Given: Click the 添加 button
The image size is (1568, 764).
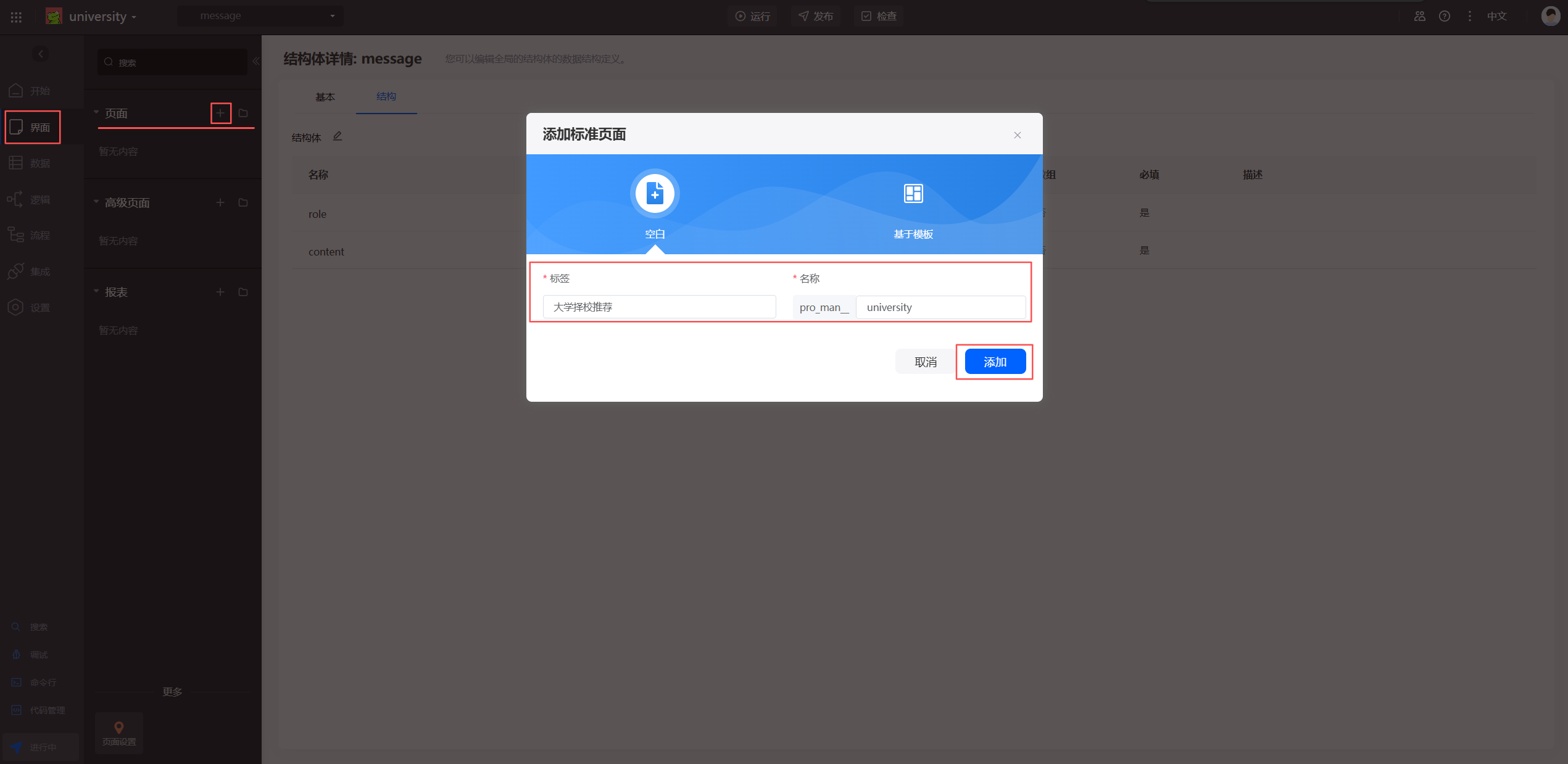Looking at the screenshot, I should click(995, 362).
